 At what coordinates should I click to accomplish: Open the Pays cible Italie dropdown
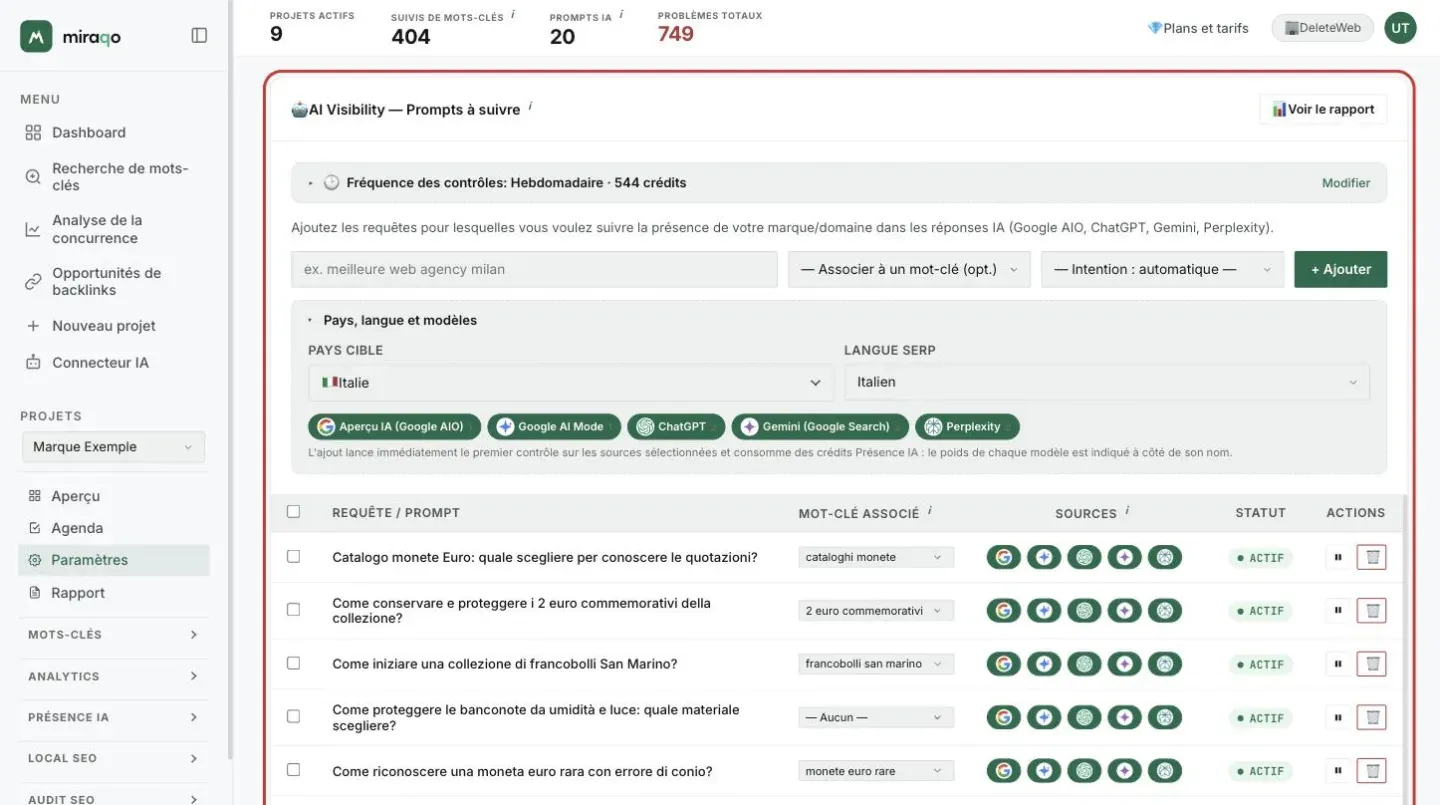pyautogui.click(x=571, y=382)
